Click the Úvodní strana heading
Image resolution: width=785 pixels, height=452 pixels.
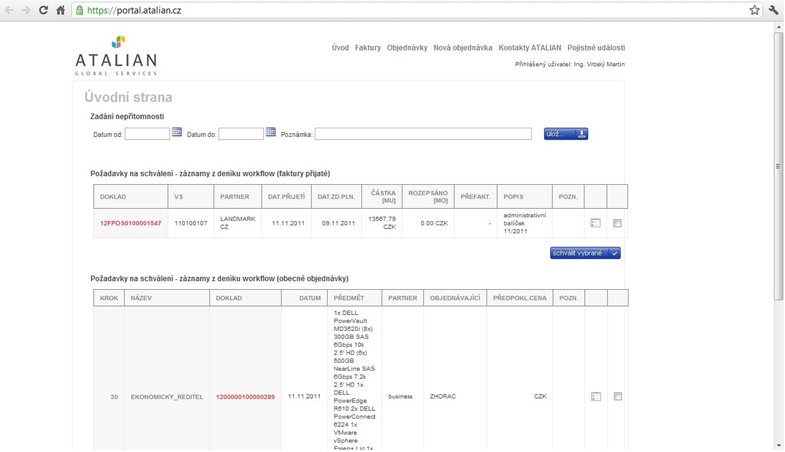128,97
